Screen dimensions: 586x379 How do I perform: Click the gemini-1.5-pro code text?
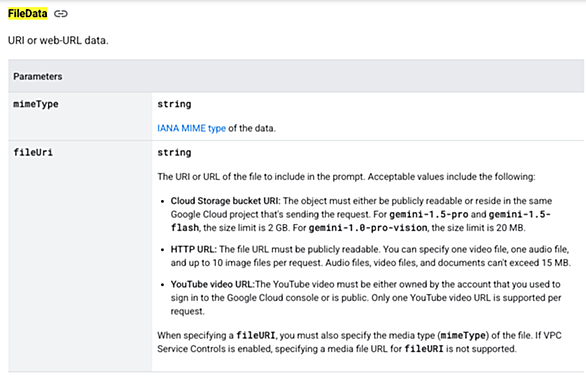tap(429, 215)
